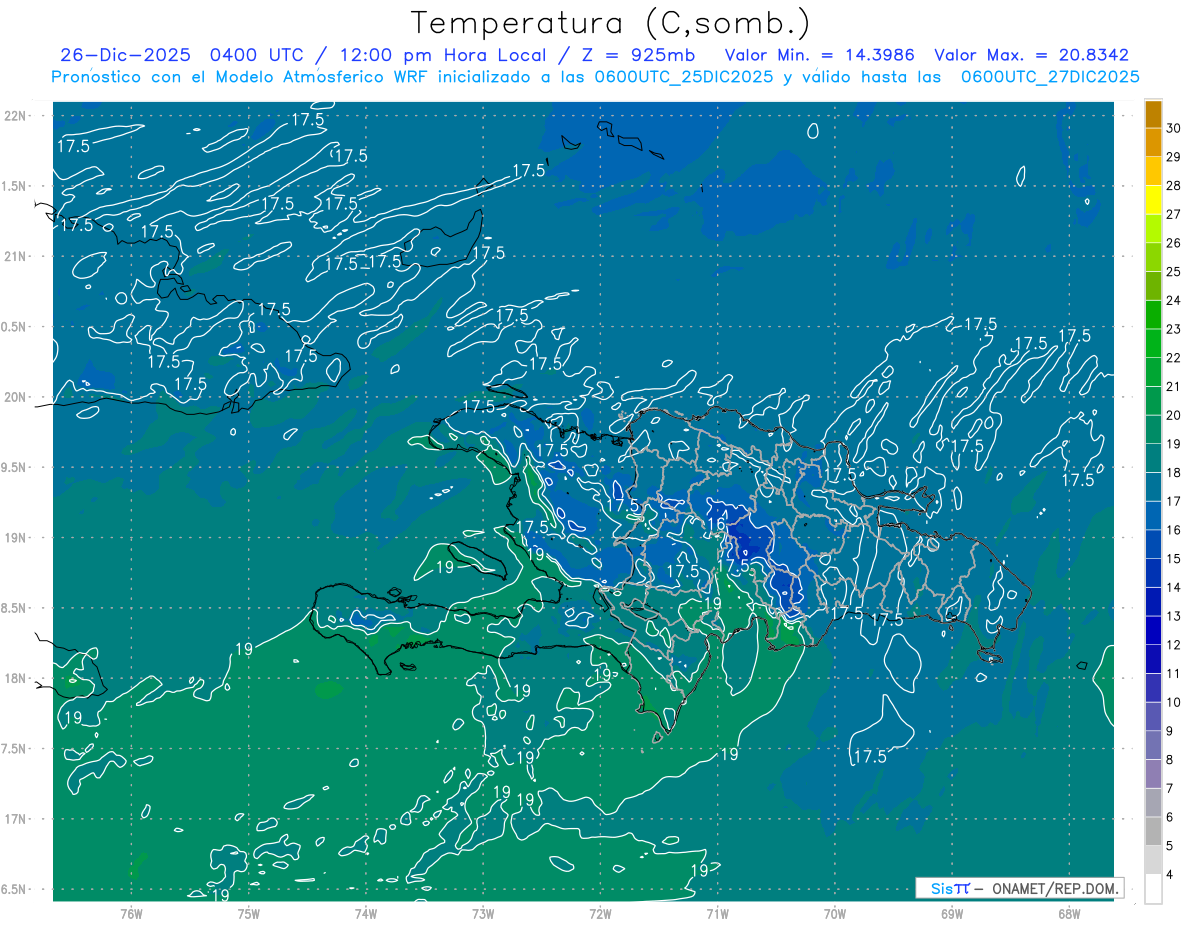1200x927 pixels.
Task: Click color bar label '30'
Action: point(1174,128)
